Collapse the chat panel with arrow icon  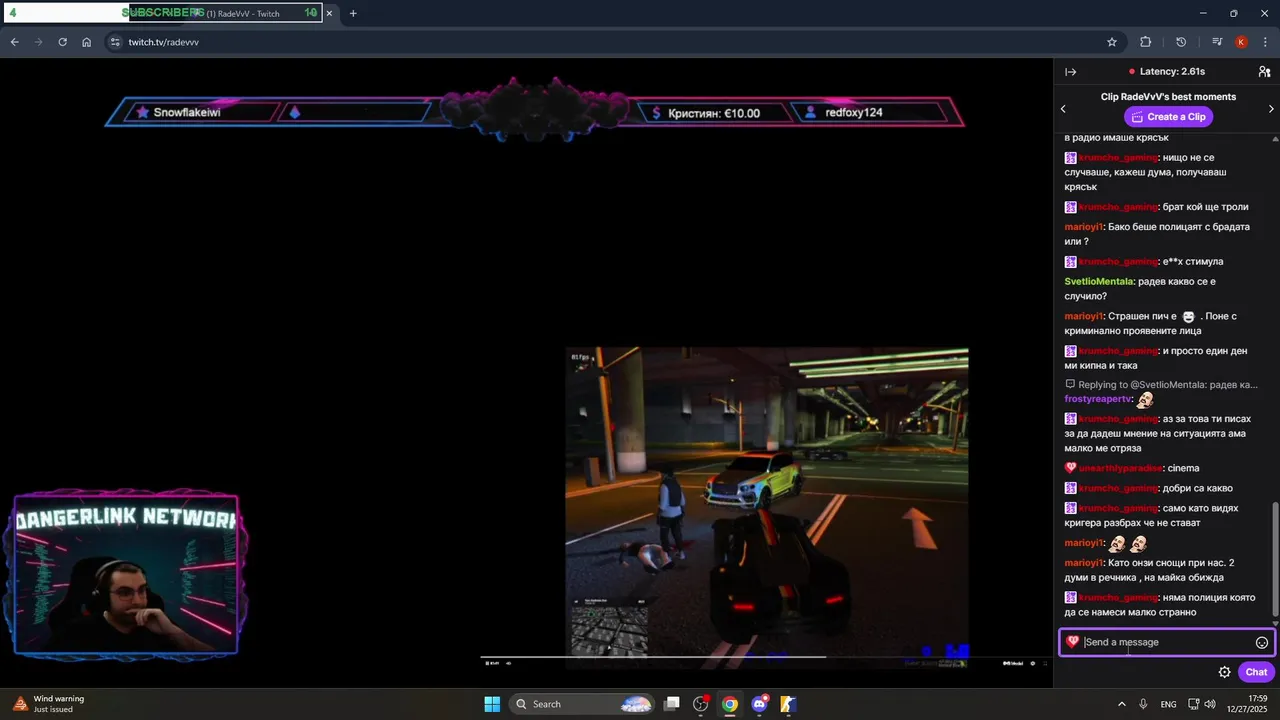coord(1070,72)
